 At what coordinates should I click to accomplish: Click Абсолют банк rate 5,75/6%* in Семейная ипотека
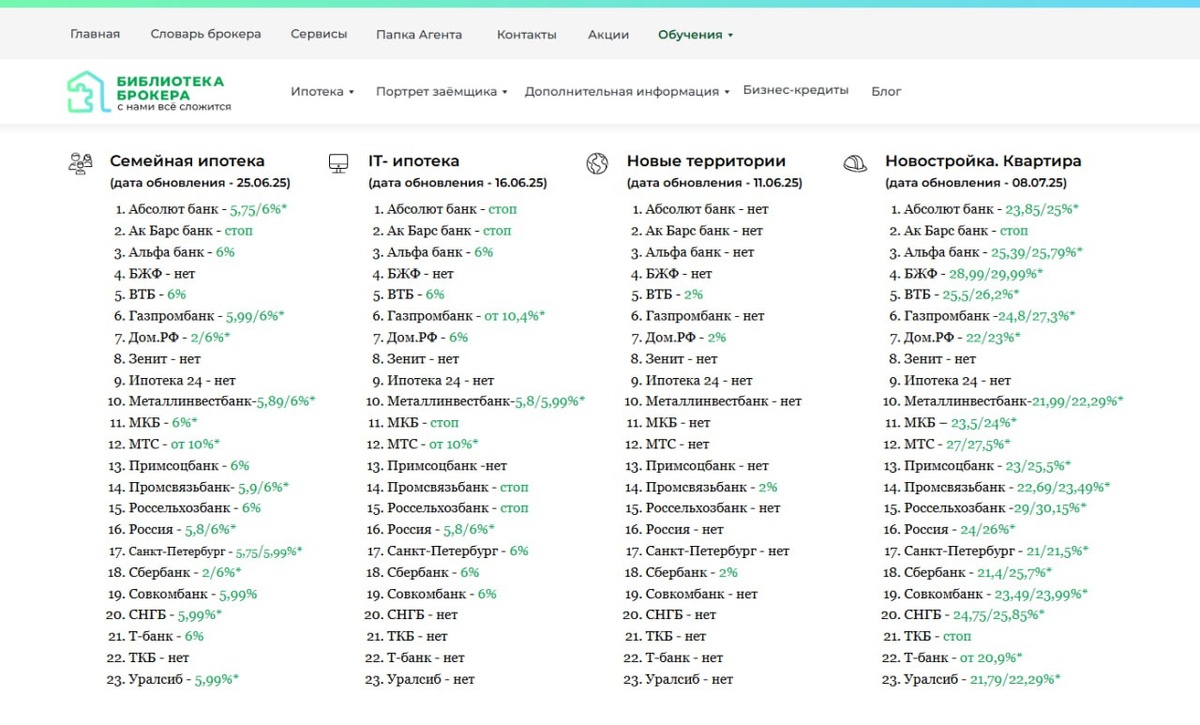(259, 210)
